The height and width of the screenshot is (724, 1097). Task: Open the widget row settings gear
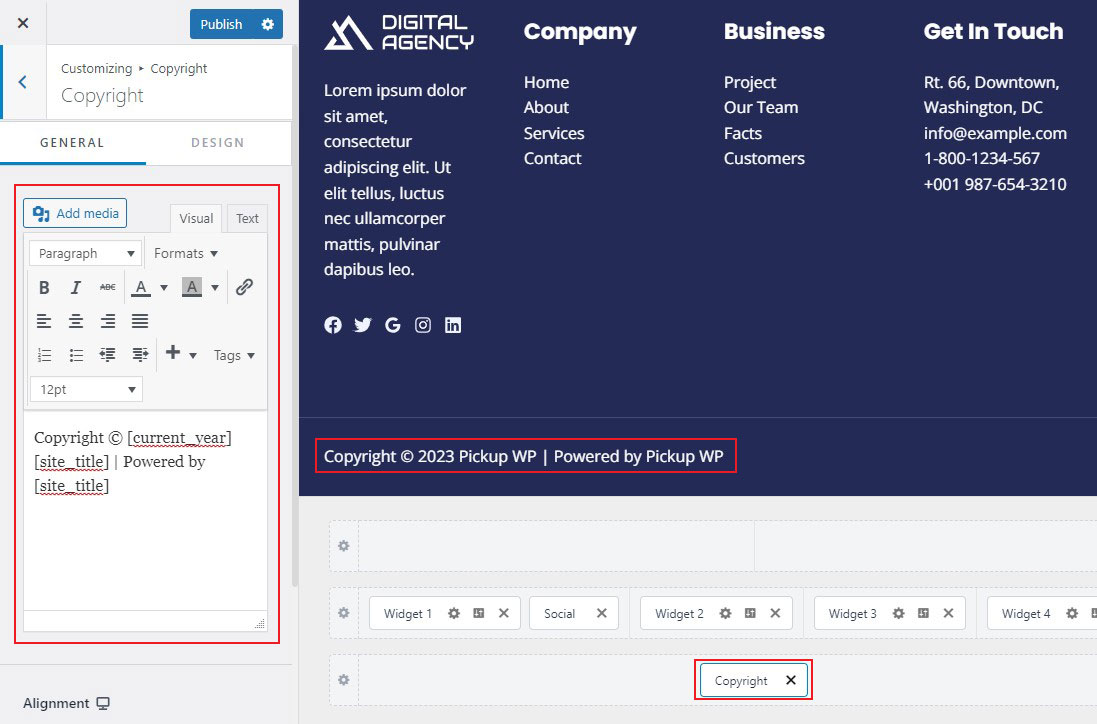[x=344, y=613]
